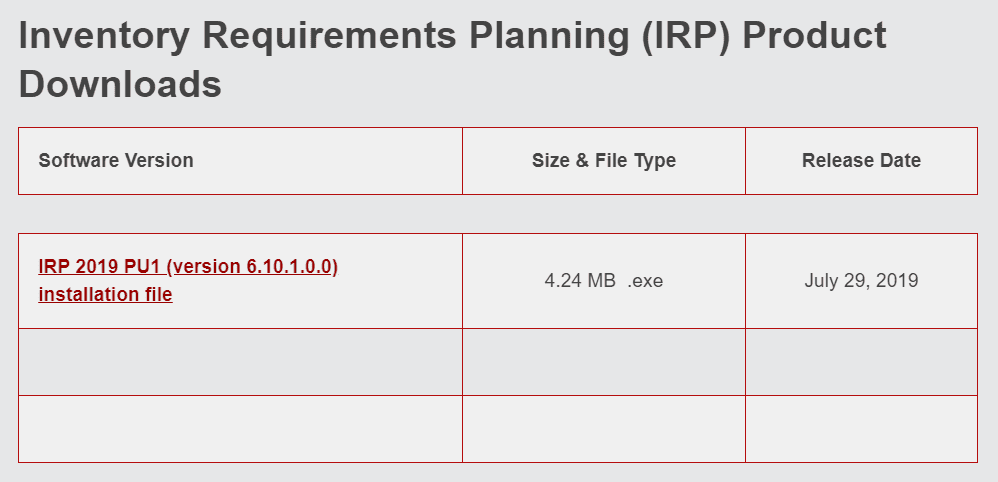Select the Software Version column header
Image resolution: width=998 pixels, height=482 pixels.
point(116,160)
